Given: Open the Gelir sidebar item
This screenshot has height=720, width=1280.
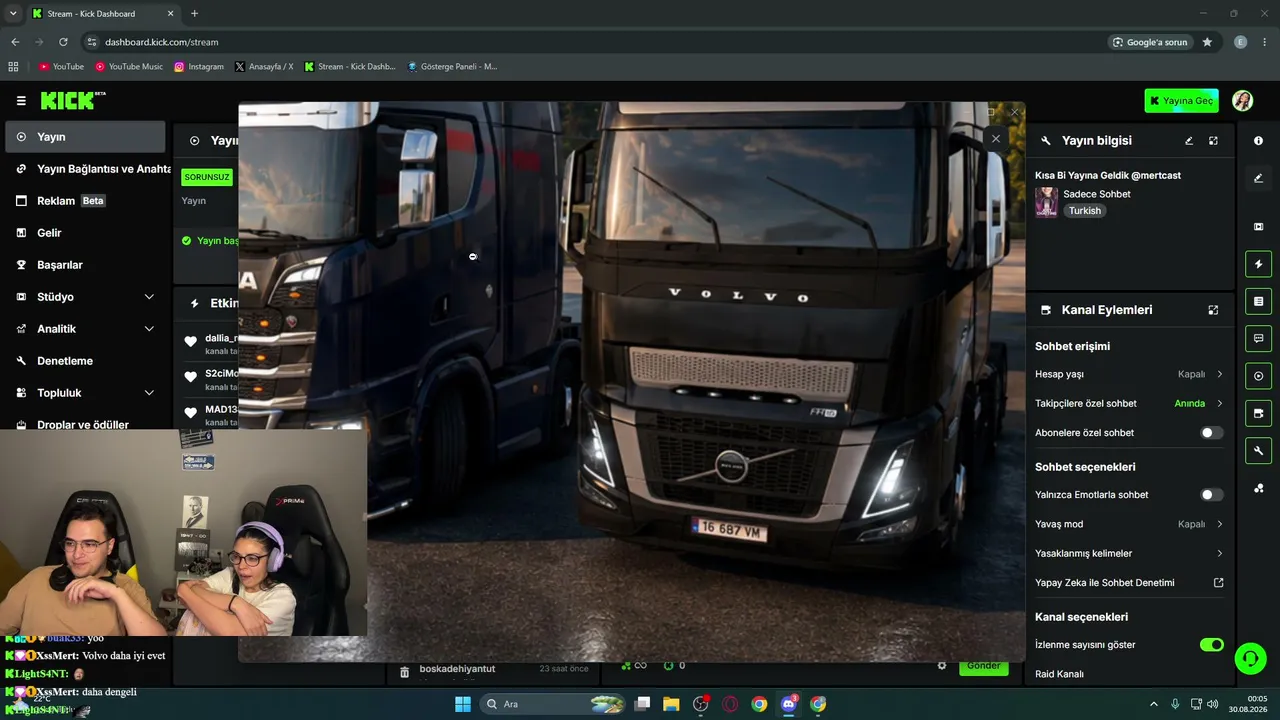Looking at the screenshot, I should coord(85,233).
